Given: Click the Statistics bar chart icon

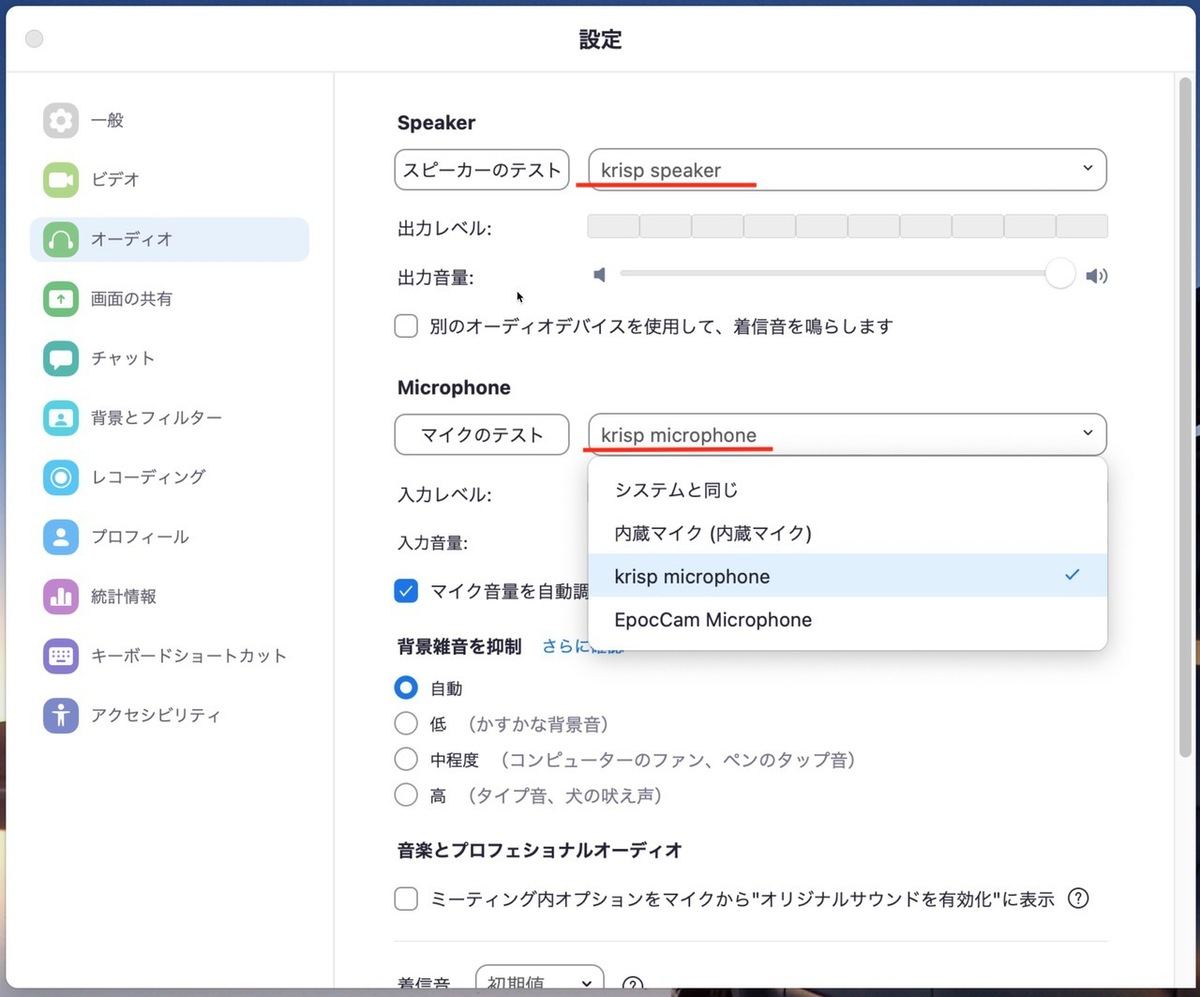Looking at the screenshot, I should point(61,596).
